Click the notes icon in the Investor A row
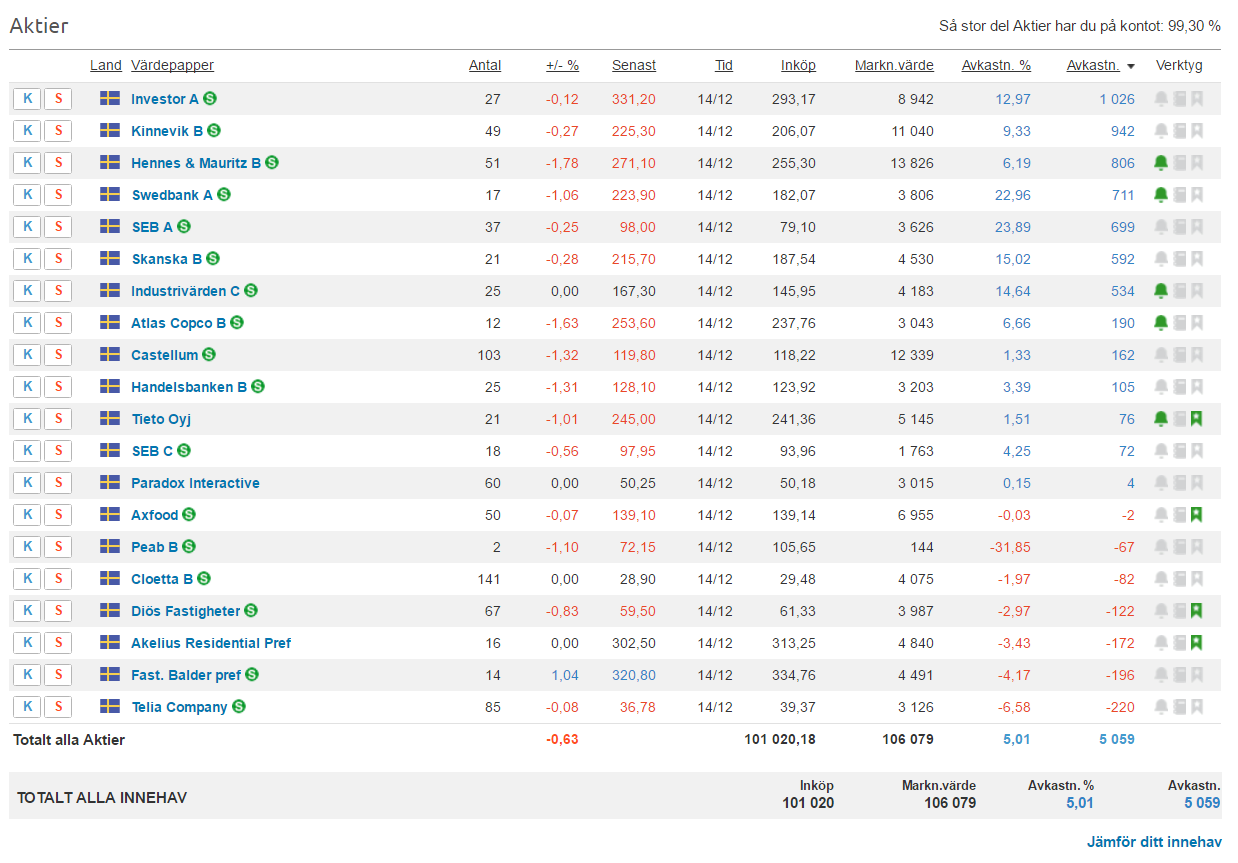This screenshot has width=1238, height=863. 1179,99
